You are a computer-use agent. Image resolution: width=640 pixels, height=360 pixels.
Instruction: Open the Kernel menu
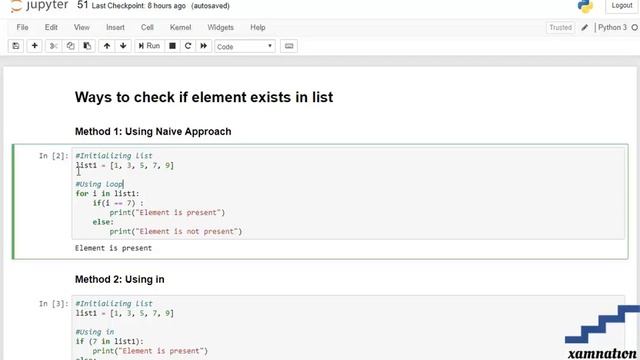click(x=180, y=27)
